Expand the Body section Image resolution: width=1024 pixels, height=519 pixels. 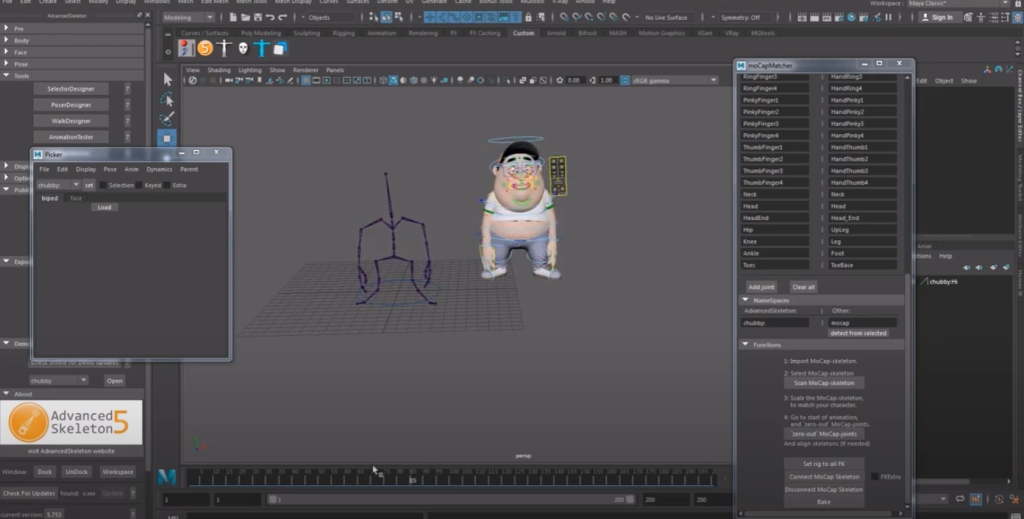click(x=6, y=40)
